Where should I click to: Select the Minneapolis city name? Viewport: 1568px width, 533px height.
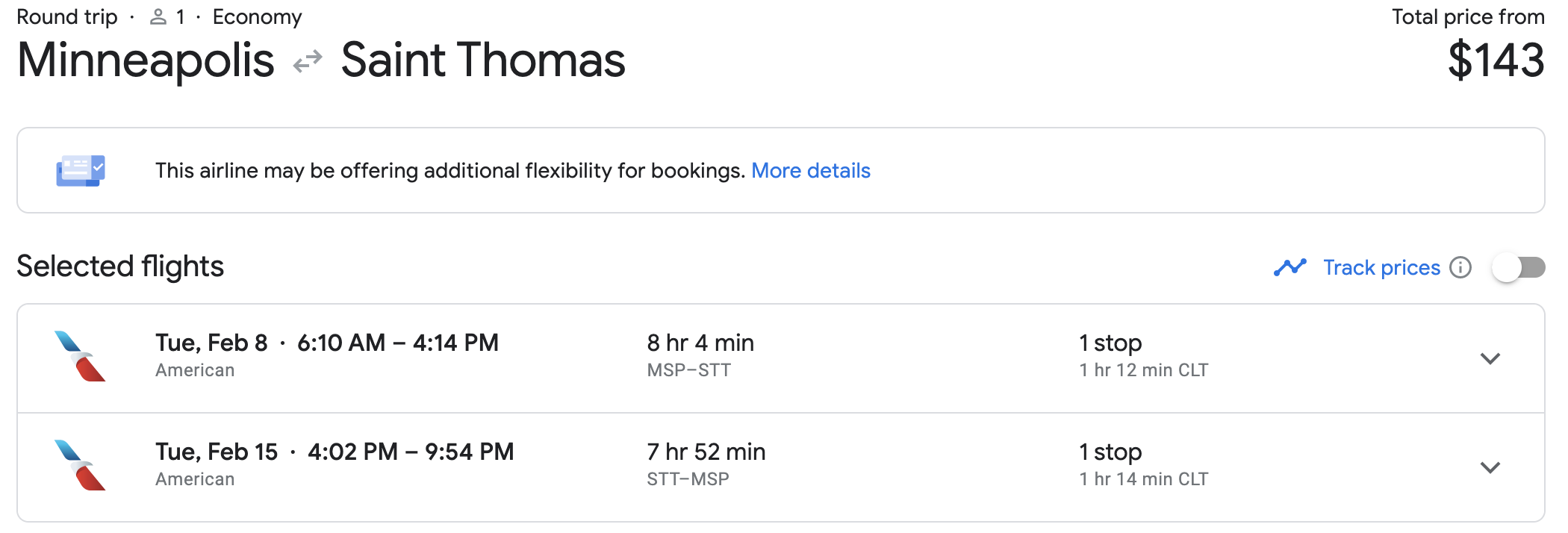tap(146, 60)
